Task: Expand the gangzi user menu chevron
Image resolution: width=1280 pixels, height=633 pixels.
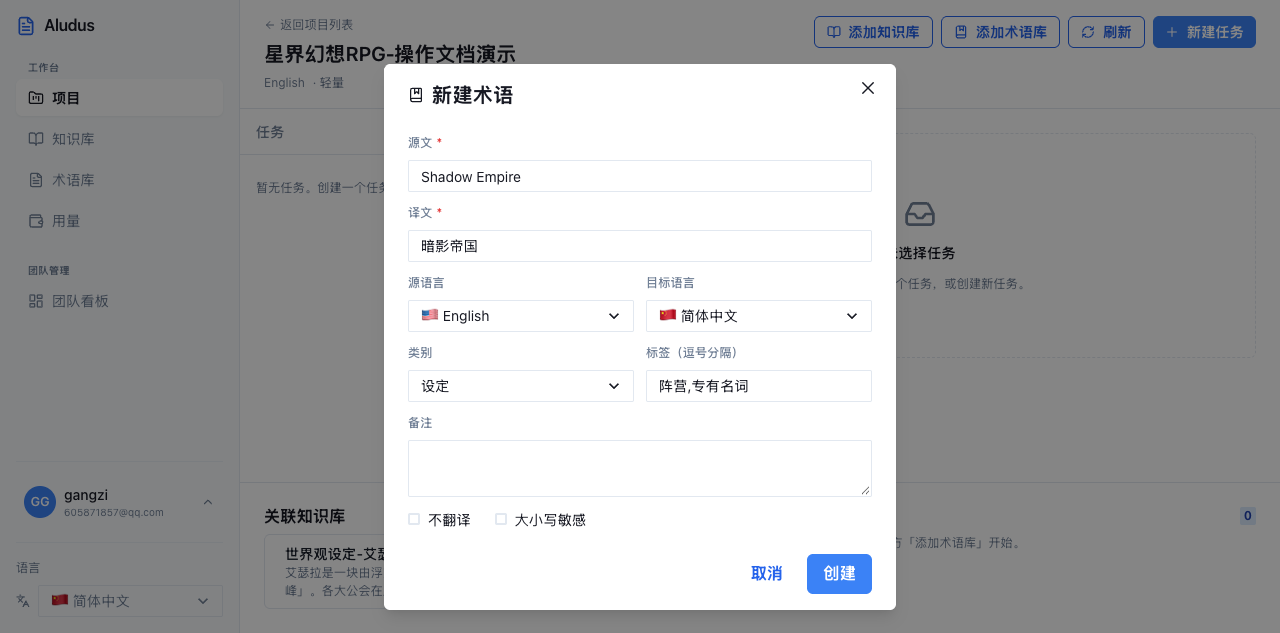Action: [208, 502]
